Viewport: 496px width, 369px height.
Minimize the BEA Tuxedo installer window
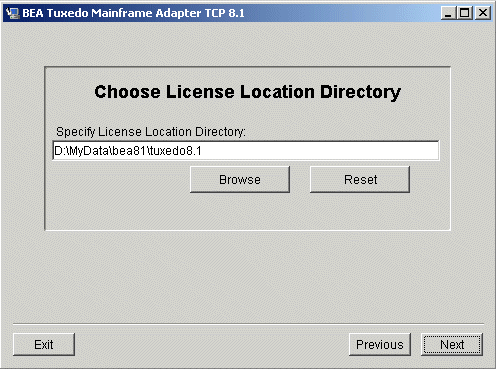tap(448, 13)
